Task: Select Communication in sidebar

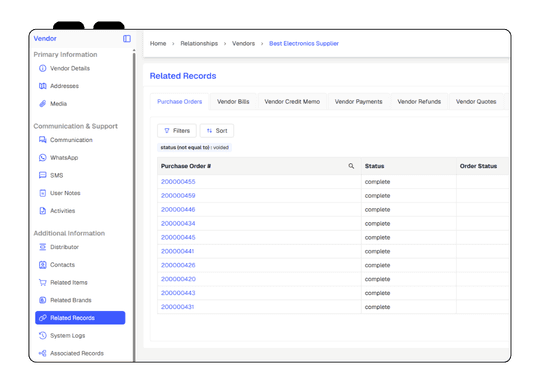Action: point(71,140)
